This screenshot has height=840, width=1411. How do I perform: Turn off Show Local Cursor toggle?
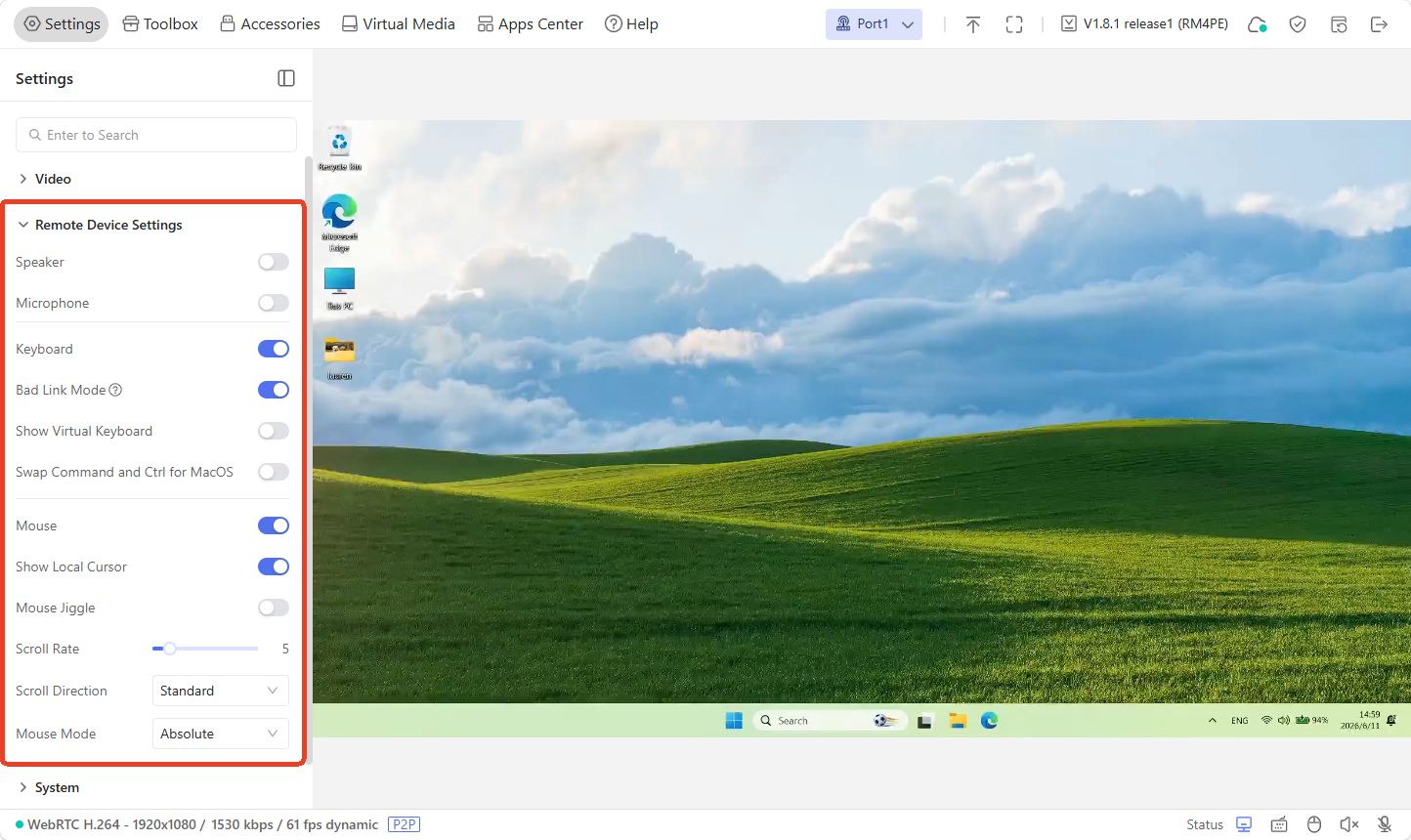(x=274, y=567)
